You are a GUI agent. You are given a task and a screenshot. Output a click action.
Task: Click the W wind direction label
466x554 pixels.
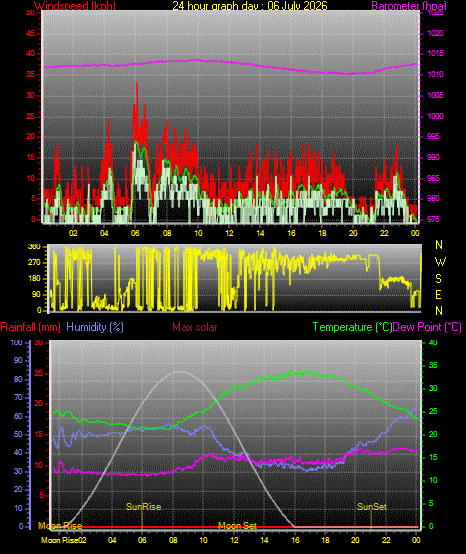440,262
